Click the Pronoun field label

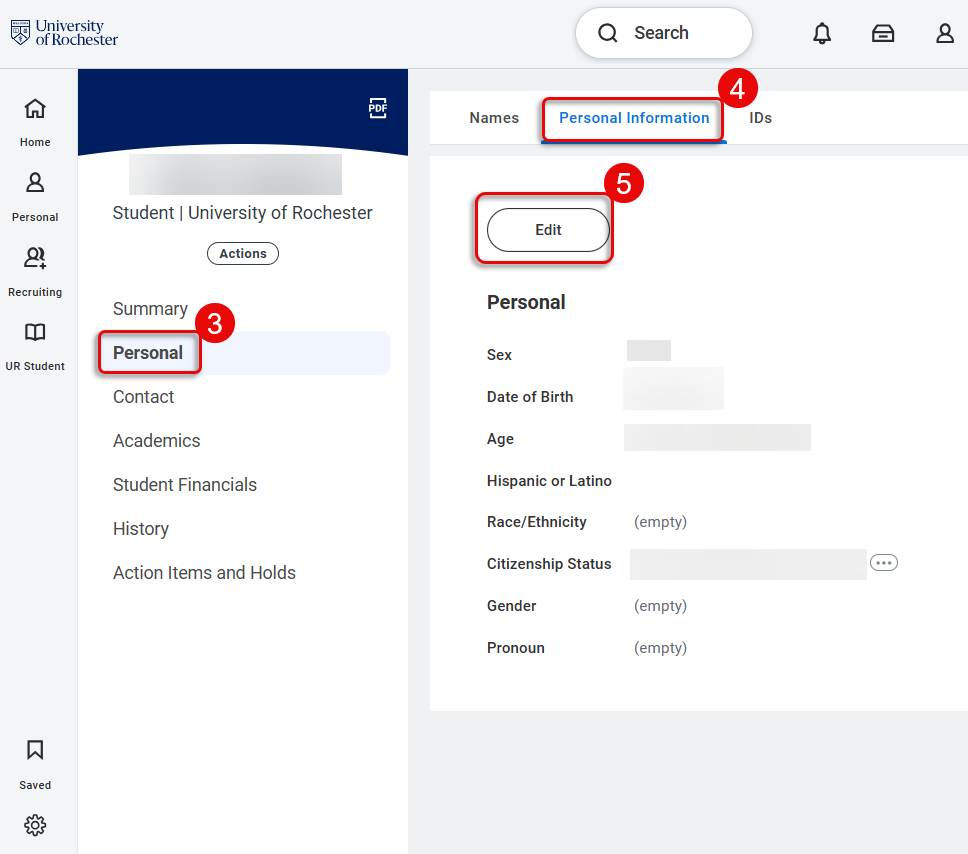pos(515,648)
